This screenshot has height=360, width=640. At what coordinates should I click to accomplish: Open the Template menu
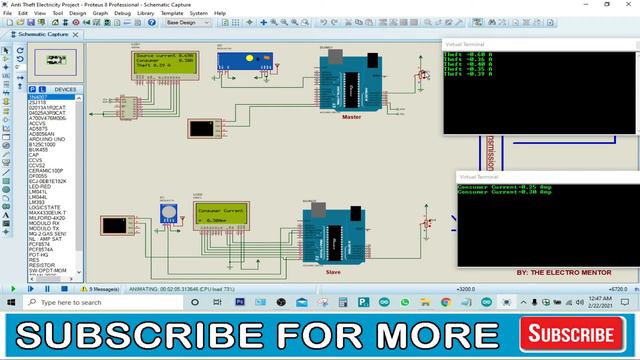click(172, 13)
